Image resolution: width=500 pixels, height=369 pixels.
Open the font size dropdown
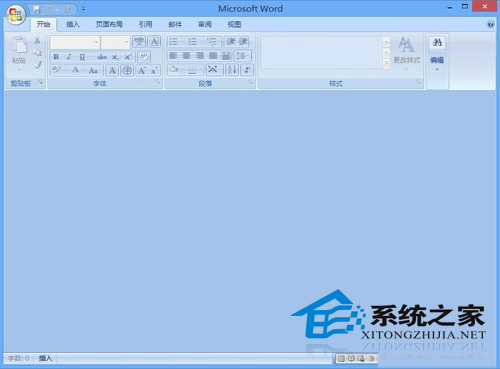(126, 42)
